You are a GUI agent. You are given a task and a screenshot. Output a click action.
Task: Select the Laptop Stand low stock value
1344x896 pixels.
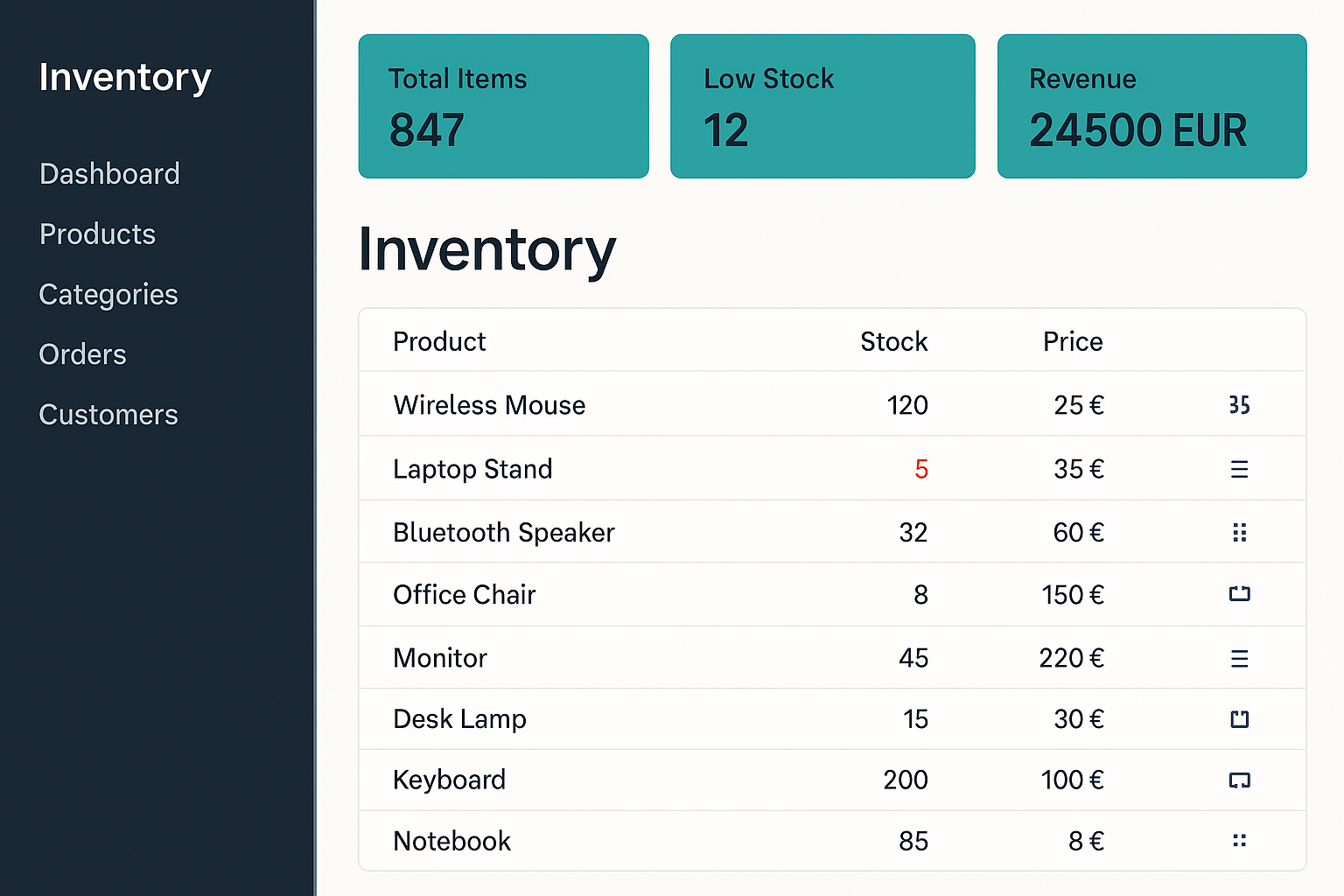[920, 469]
